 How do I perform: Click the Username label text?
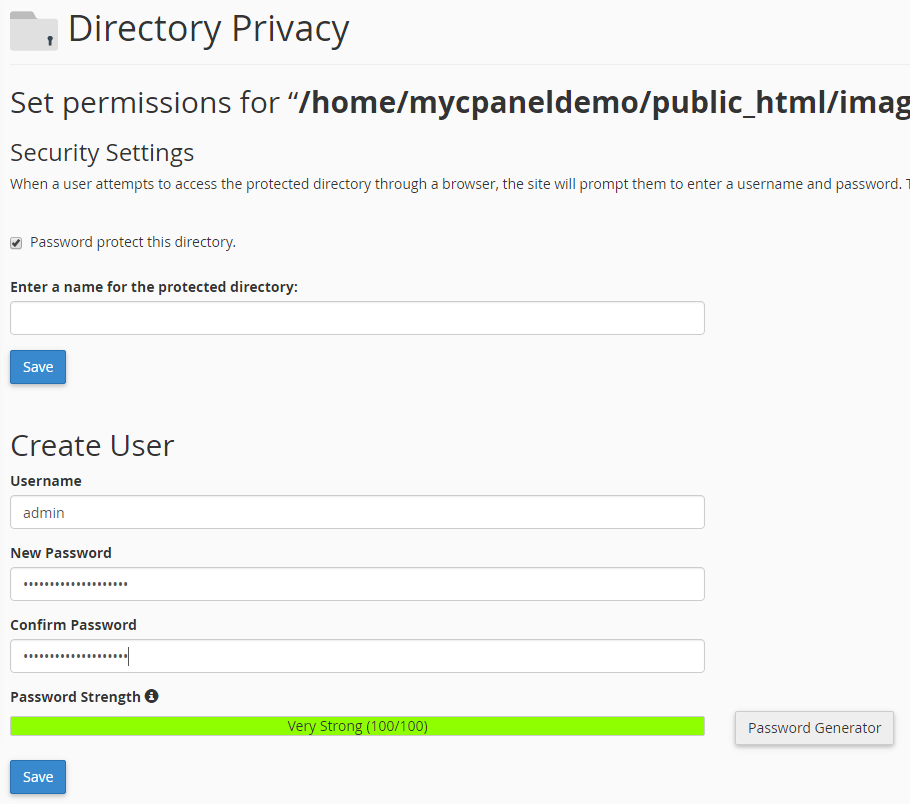pyautogui.click(x=46, y=481)
